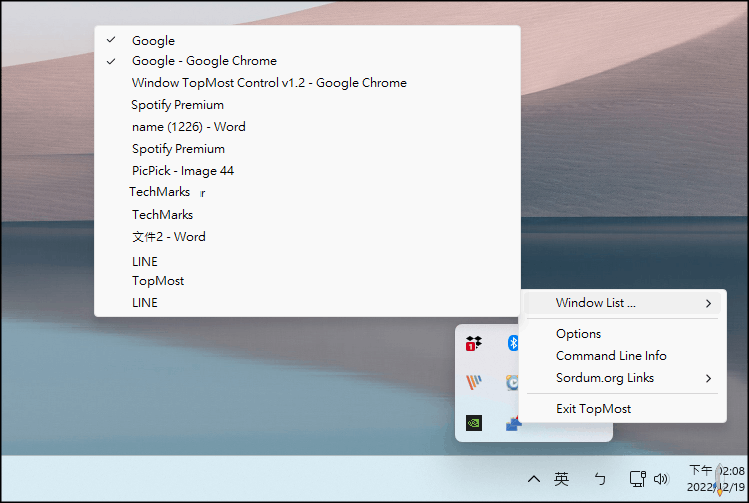This screenshot has width=749, height=503.
Task: Open the taskbar date and time
Action: [717, 478]
